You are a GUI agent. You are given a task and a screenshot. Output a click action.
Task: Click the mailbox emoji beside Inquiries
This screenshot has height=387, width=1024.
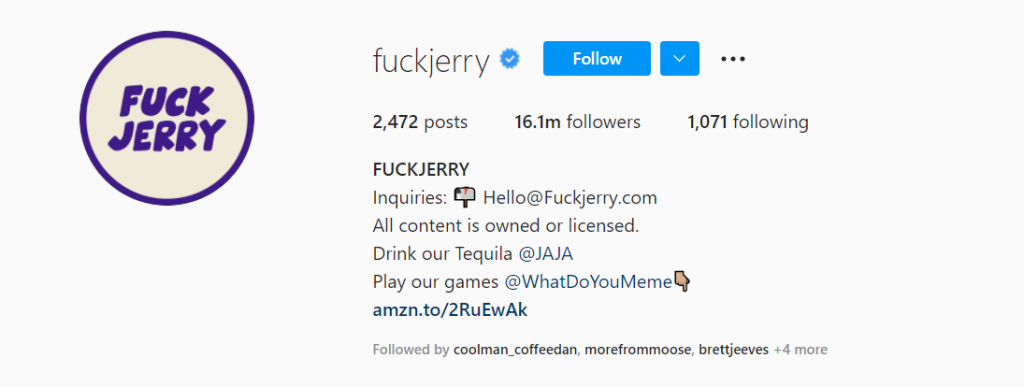464,196
